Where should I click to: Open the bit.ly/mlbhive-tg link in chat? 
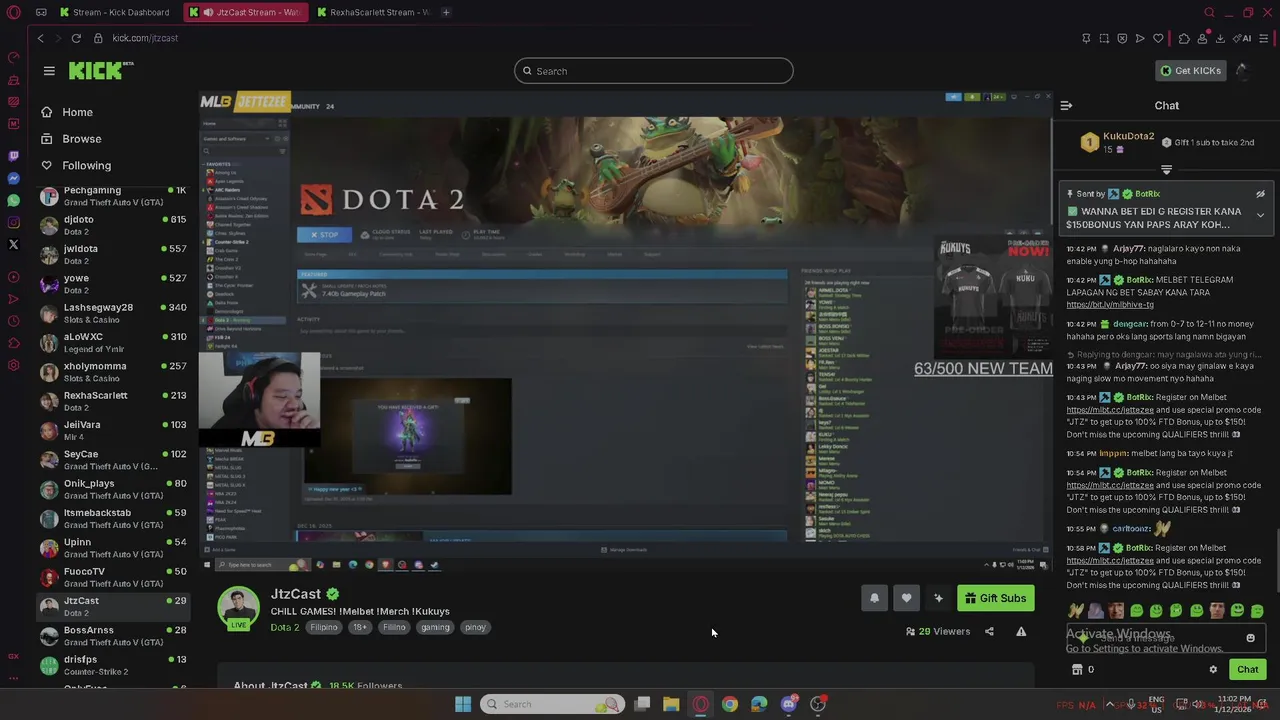(x=1110, y=305)
